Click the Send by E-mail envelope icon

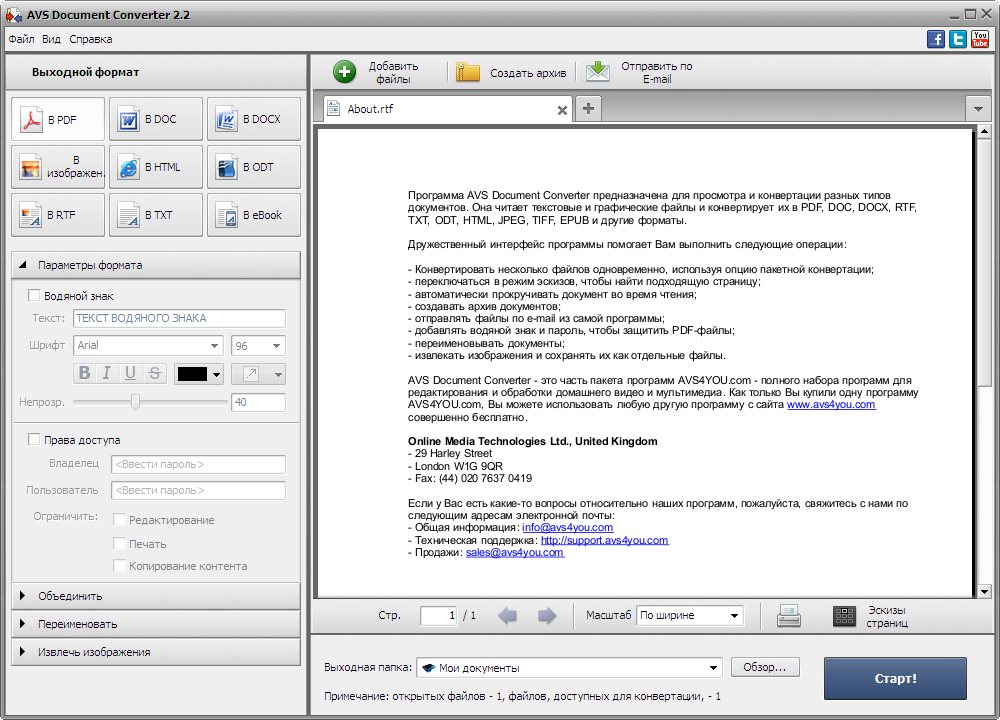(597, 72)
